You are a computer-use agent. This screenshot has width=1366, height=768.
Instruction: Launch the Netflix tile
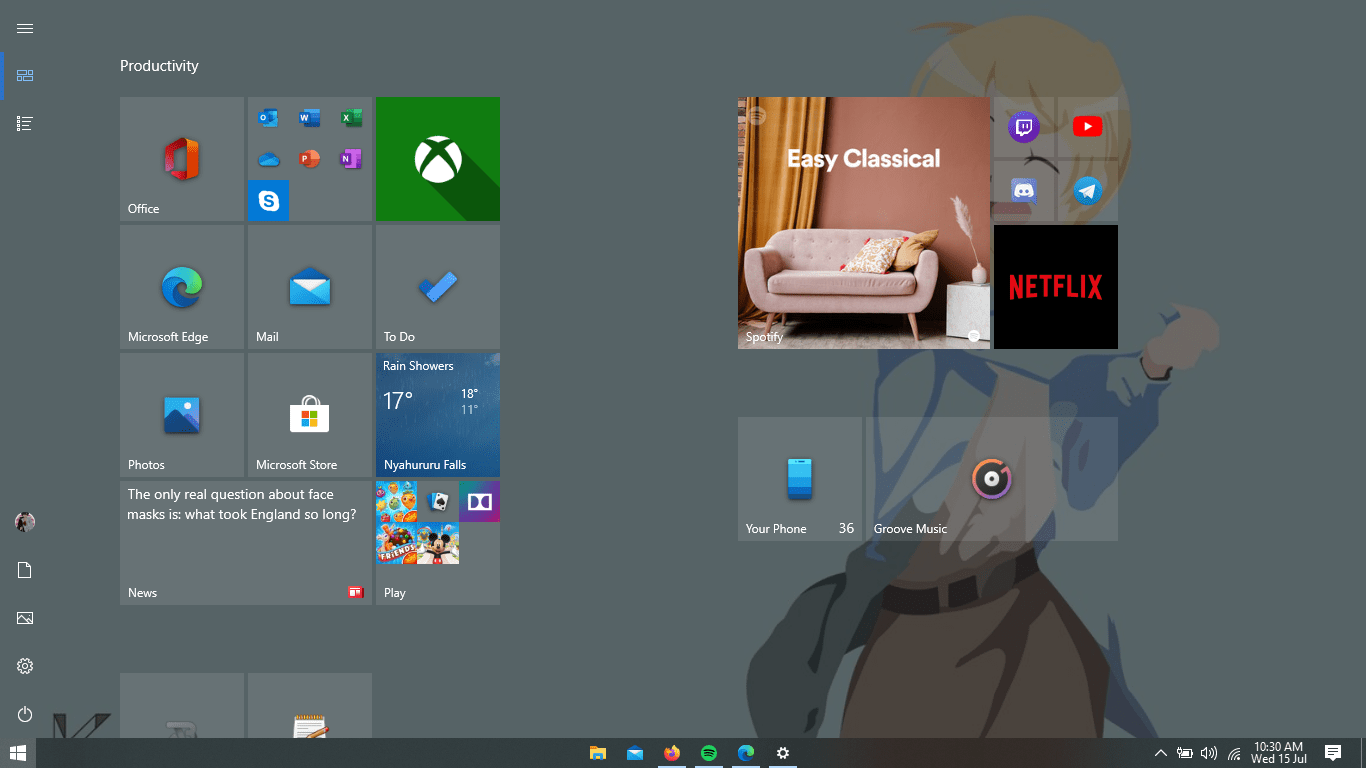[1056, 287]
